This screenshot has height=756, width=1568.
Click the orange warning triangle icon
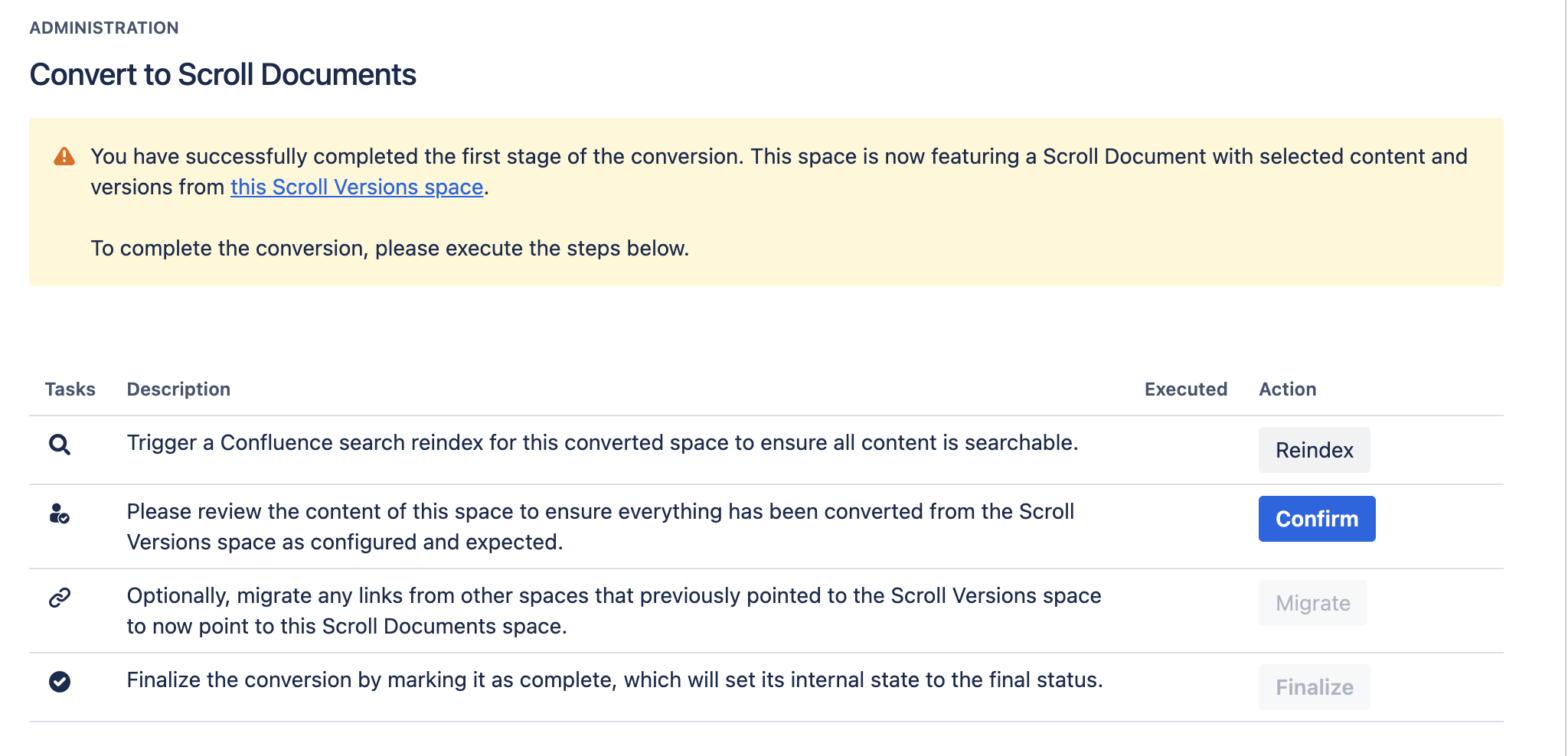point(64,157)
